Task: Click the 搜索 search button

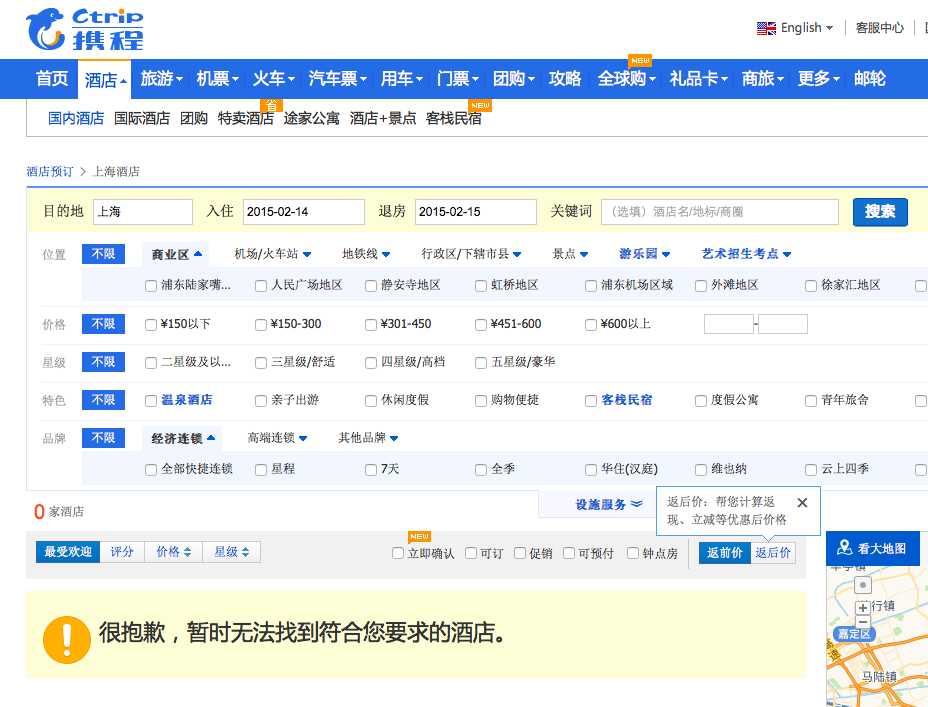Action: coord(879,211)
